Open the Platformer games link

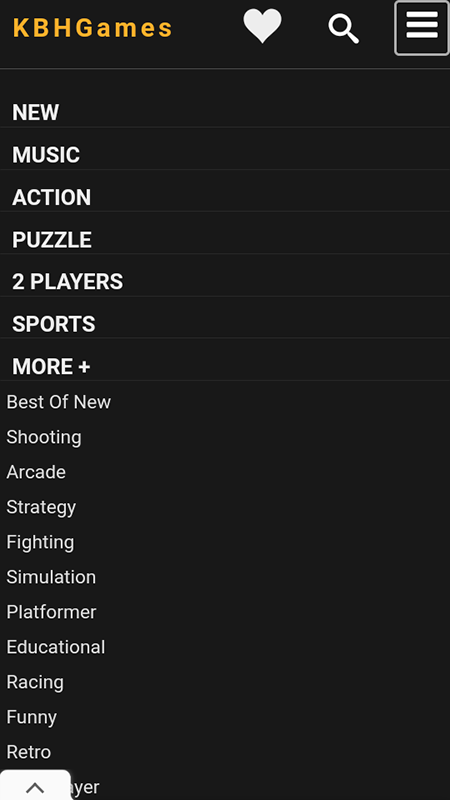tap(51, 612)
